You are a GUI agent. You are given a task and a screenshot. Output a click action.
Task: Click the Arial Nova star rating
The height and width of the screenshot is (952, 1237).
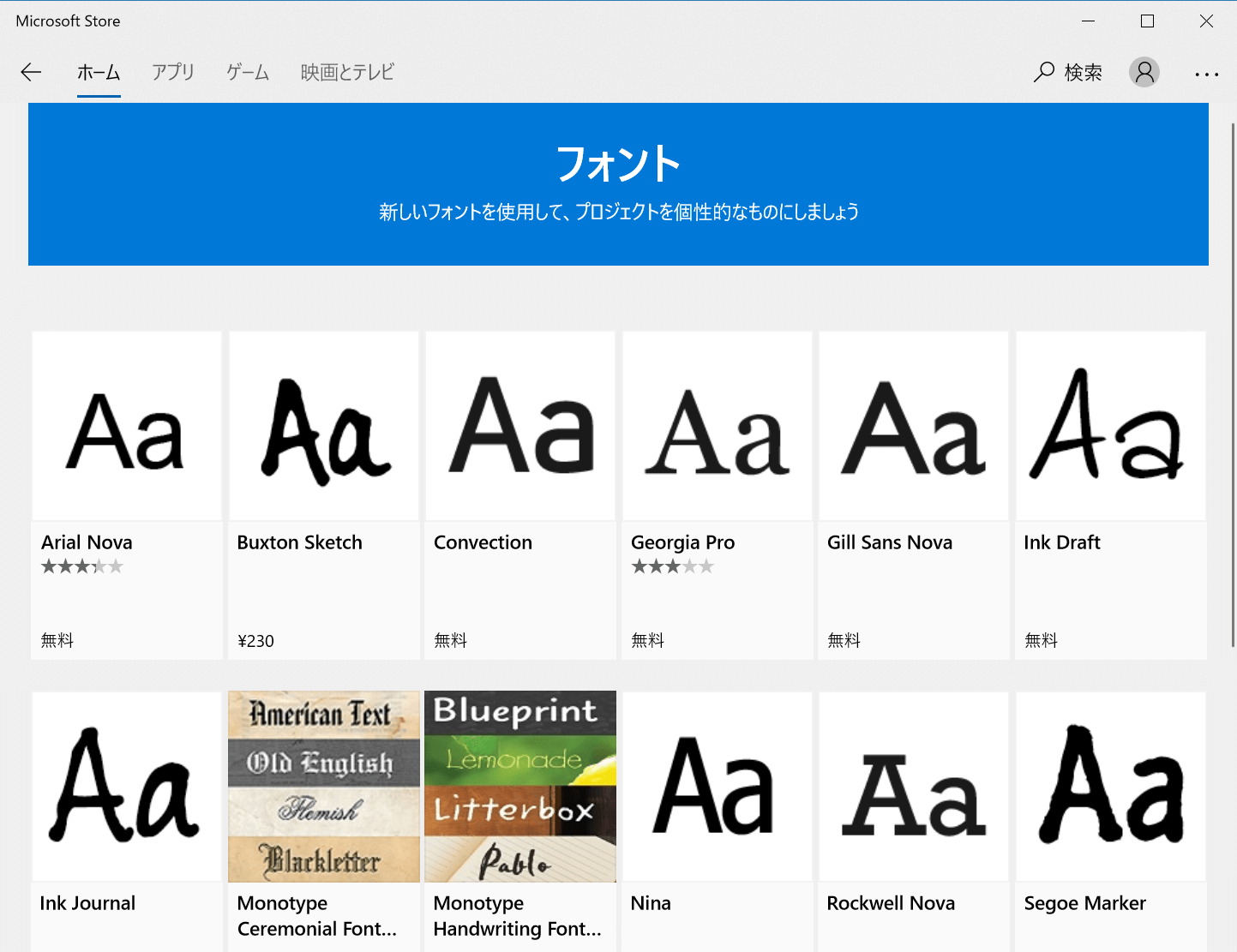82,566
